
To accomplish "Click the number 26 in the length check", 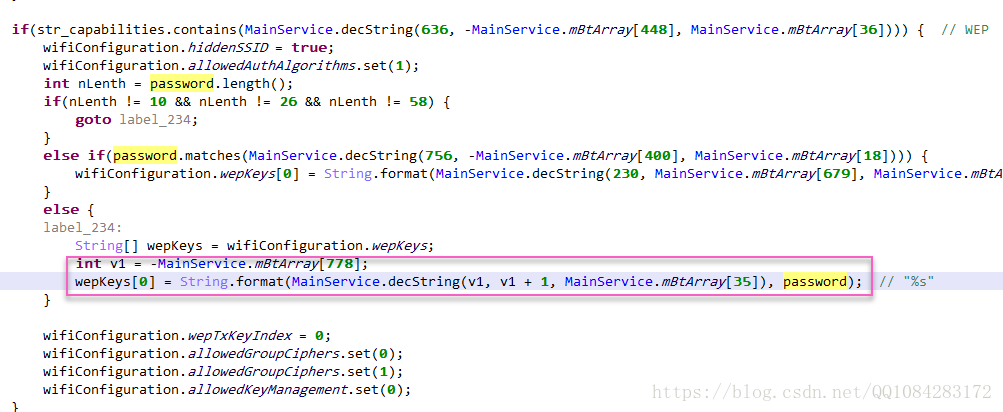I will point(288,101).
